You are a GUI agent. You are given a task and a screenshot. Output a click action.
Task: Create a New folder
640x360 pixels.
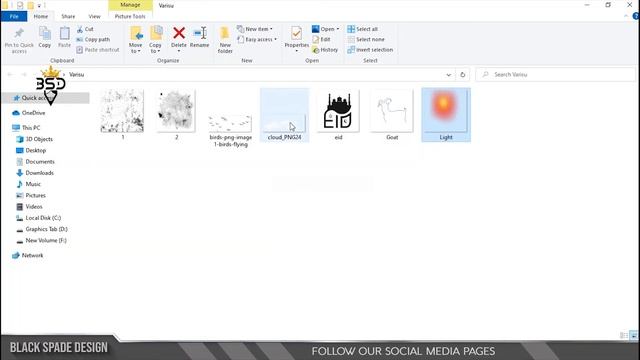(225, 40)
